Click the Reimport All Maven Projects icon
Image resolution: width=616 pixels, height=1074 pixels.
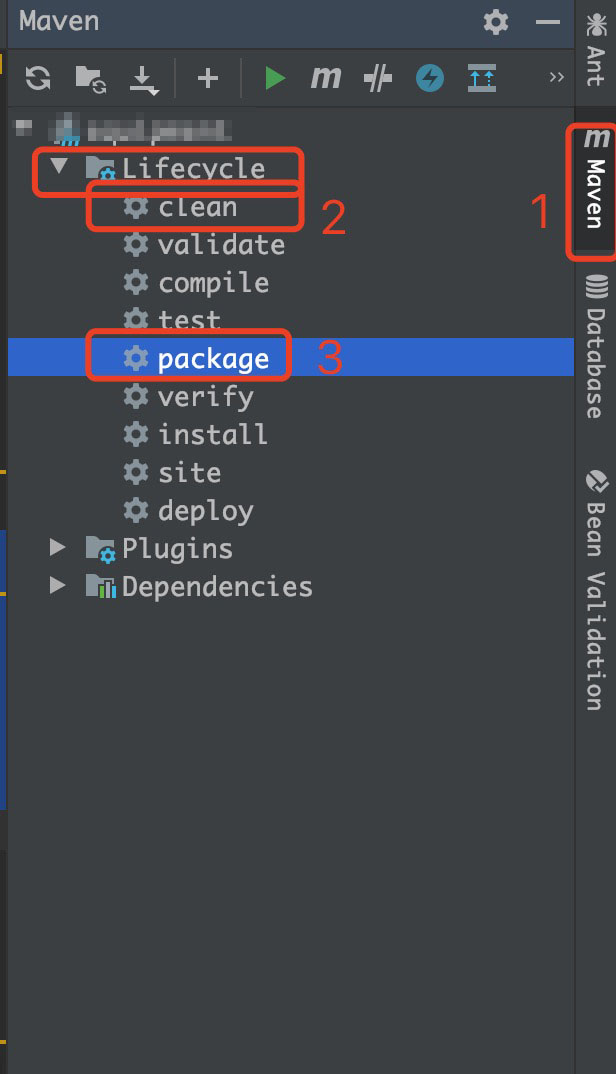[x=38, y=78]
